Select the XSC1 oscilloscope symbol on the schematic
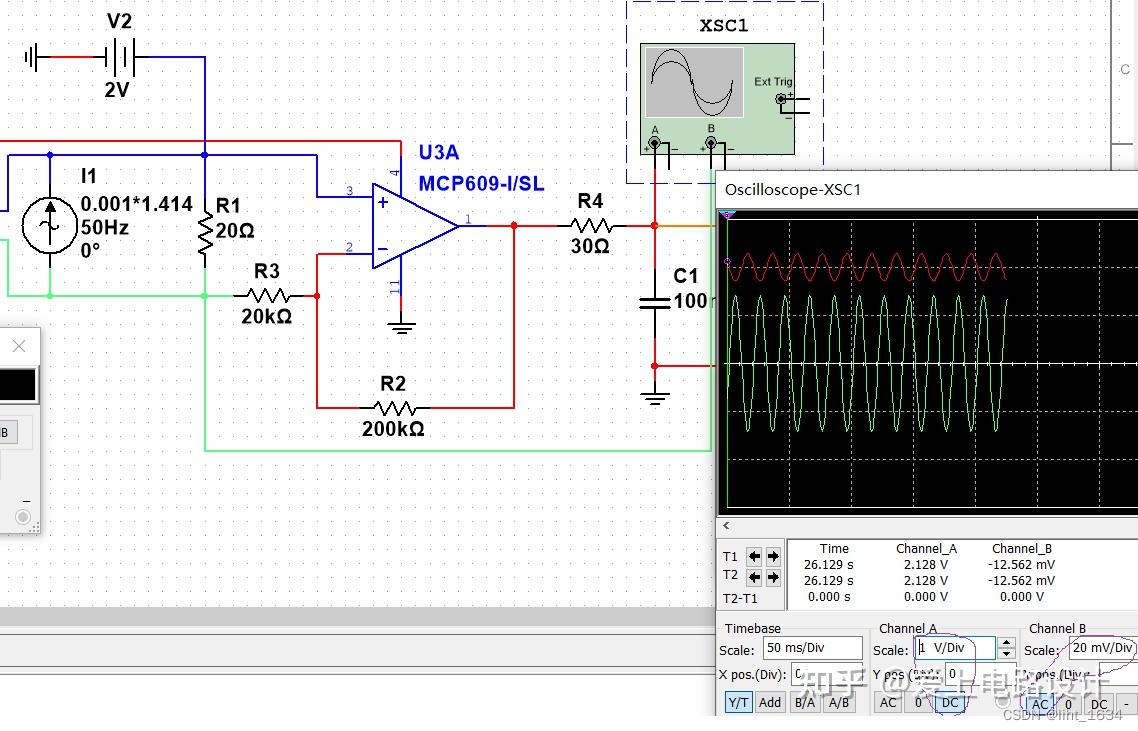Image resolution: width=1138 pixels, height=731 pixels. 700,85
